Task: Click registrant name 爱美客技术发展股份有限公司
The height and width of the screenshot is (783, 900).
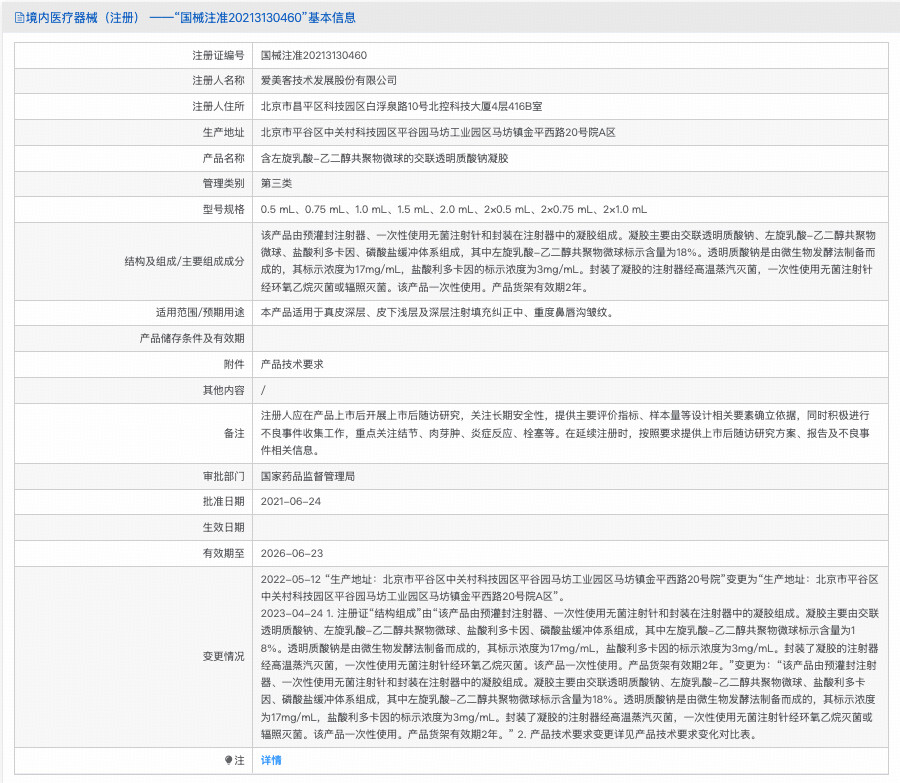Action: (x=329, y=80)
